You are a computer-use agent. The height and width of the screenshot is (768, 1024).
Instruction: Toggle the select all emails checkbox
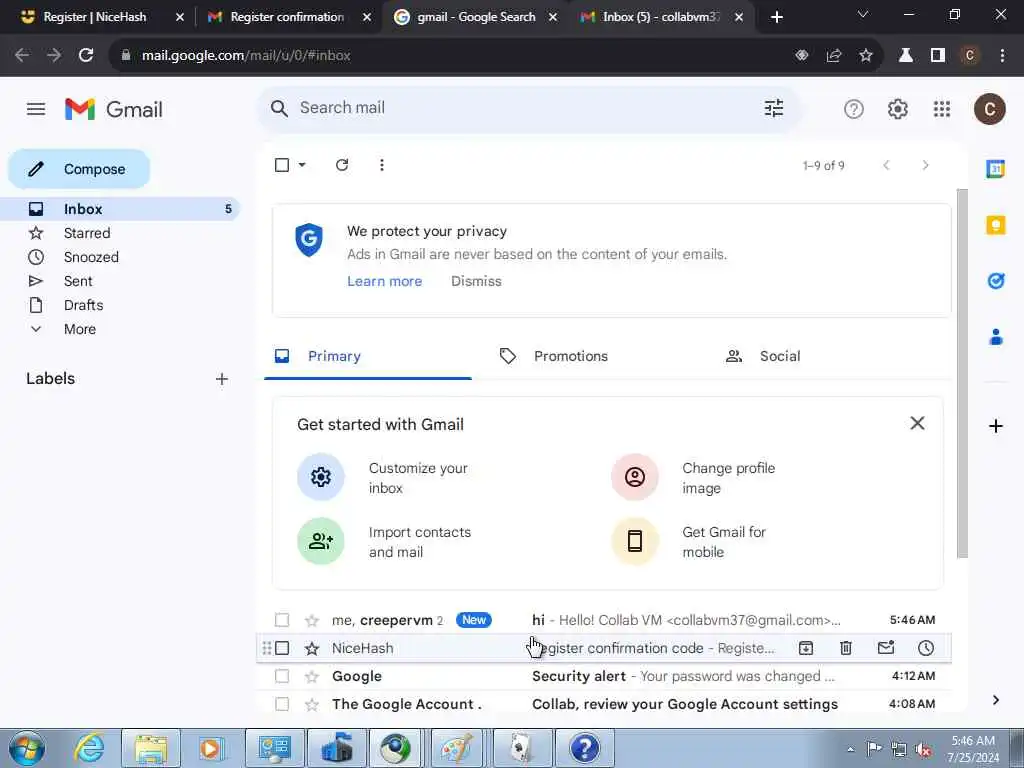pyautogui.click(x=281, y=165)
